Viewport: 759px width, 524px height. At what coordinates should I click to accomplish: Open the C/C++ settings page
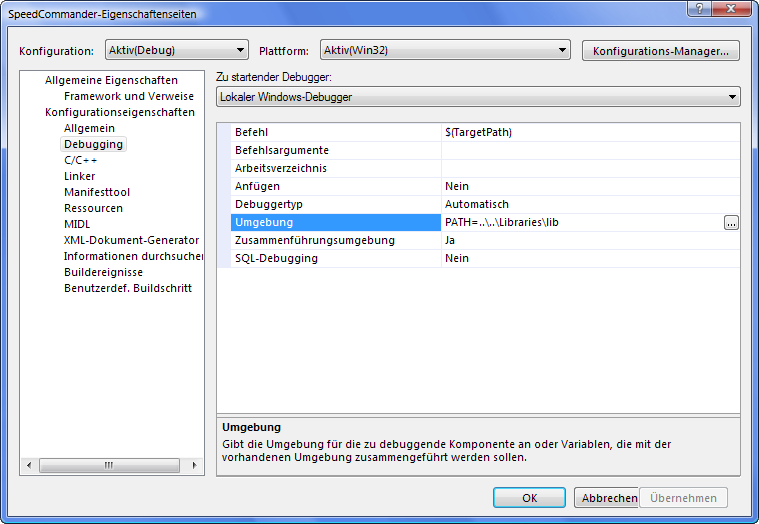point(80,160)
